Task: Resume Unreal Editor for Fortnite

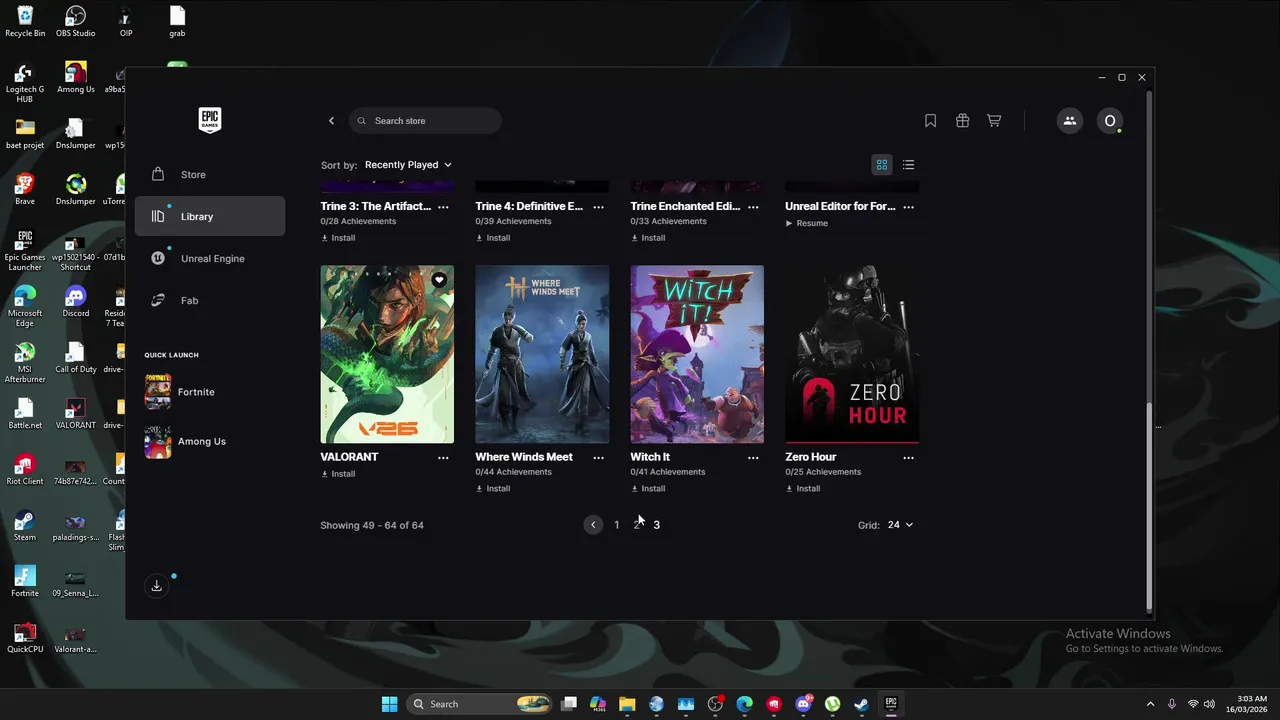Action: (807, 223)
